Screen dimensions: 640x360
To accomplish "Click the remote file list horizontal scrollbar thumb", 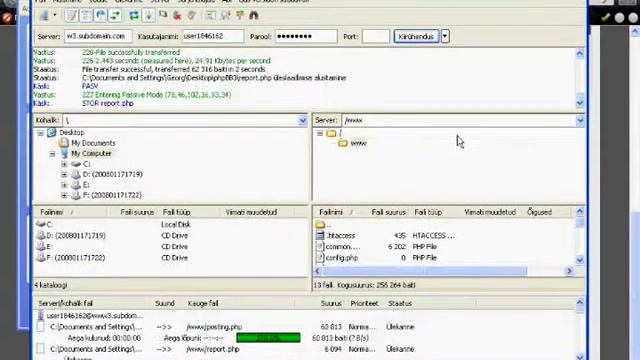I will pos(424,271).
